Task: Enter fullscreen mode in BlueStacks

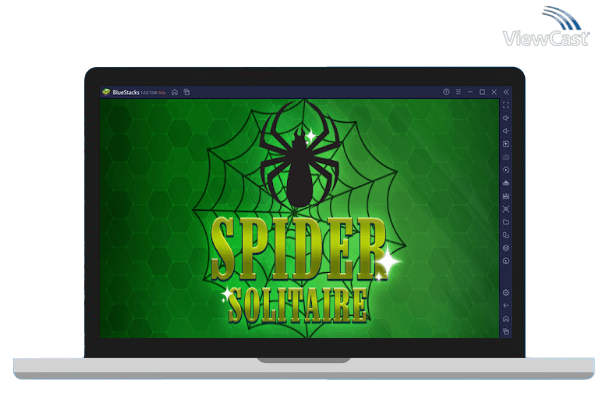Action: click(x=506, y=105)
